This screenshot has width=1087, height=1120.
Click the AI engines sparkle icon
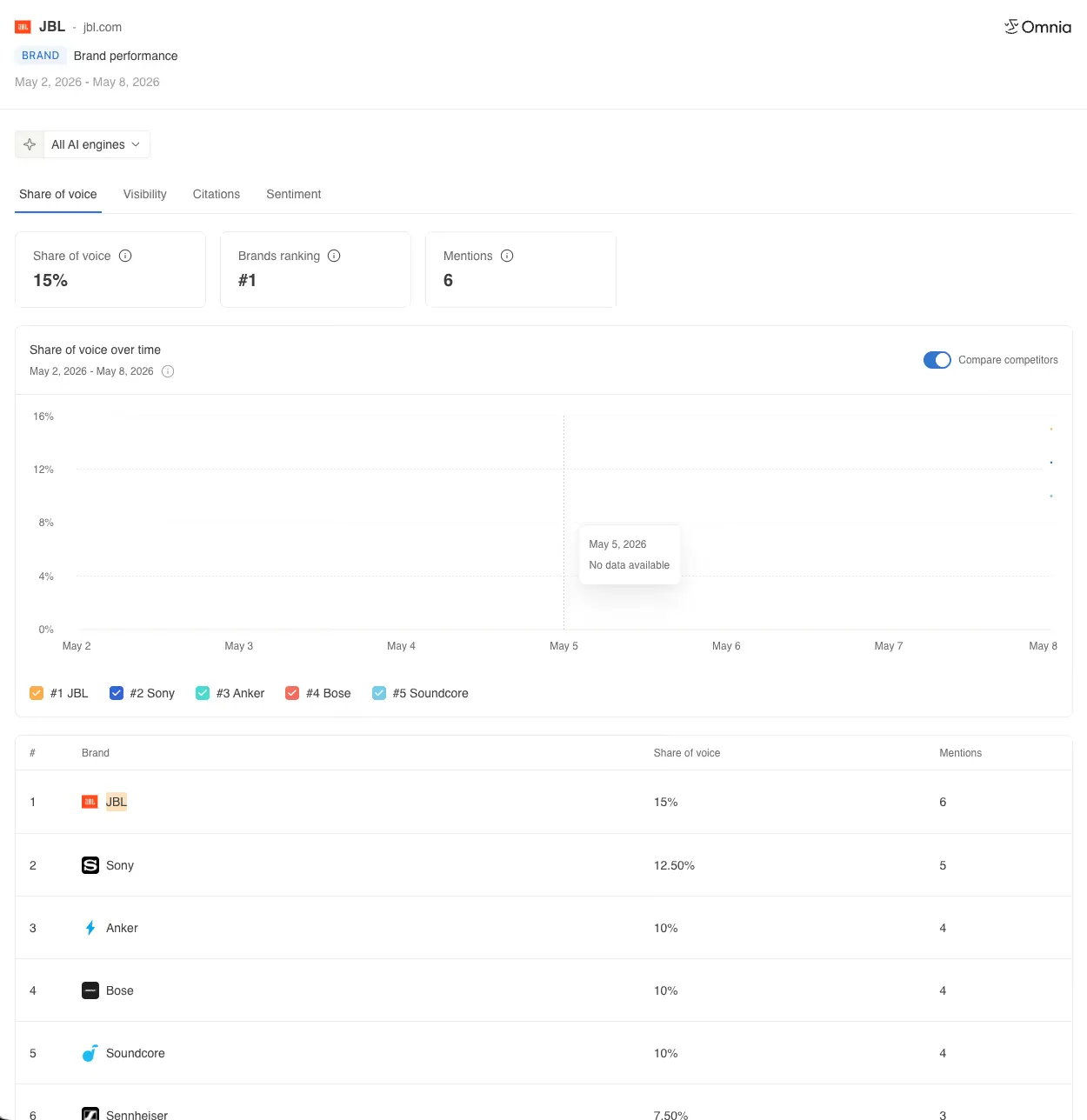pos(30,144)
